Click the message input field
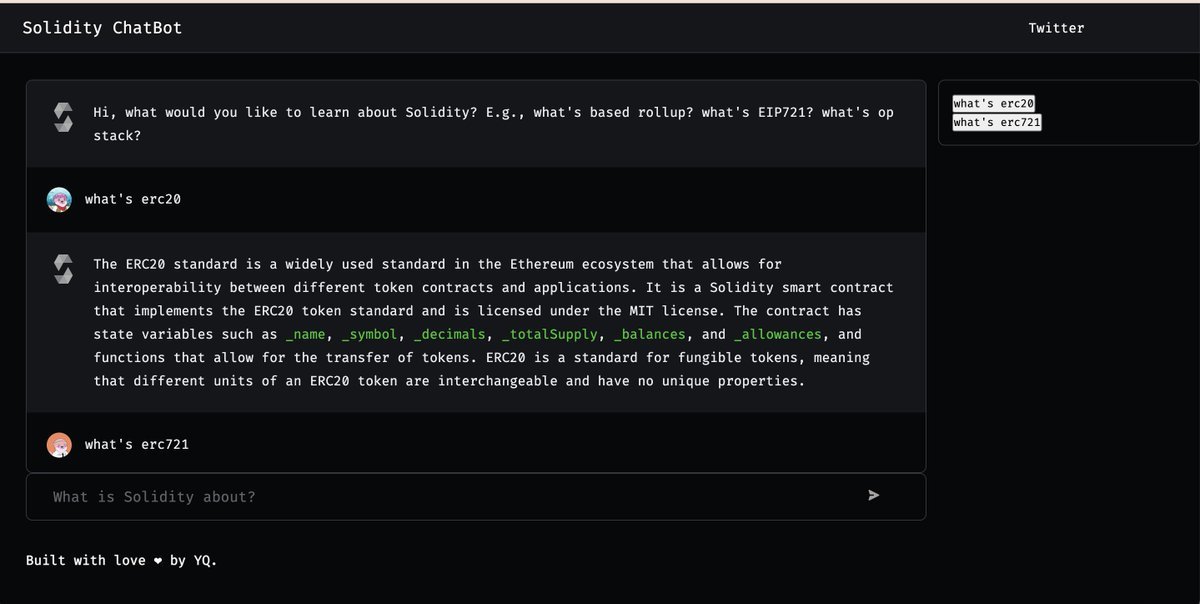Viewport: 1200px width, 604px height. point(400,495)
